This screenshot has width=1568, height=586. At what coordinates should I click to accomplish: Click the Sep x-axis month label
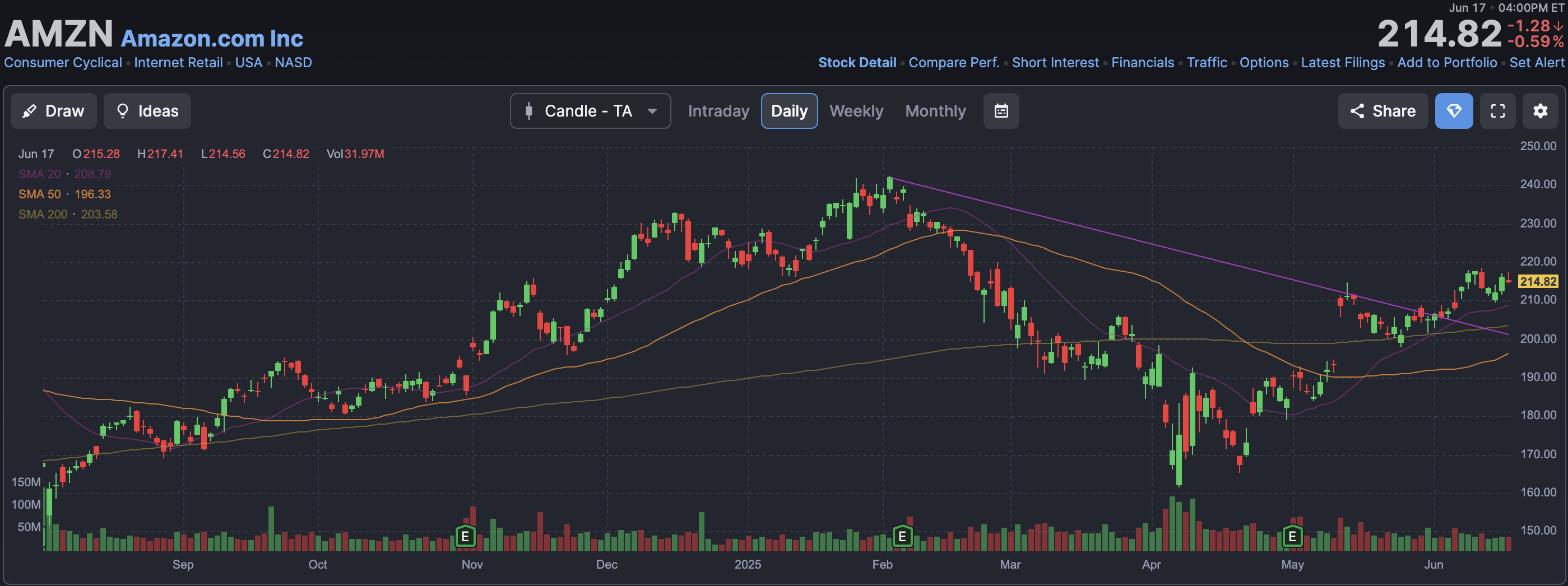point(183,564)
